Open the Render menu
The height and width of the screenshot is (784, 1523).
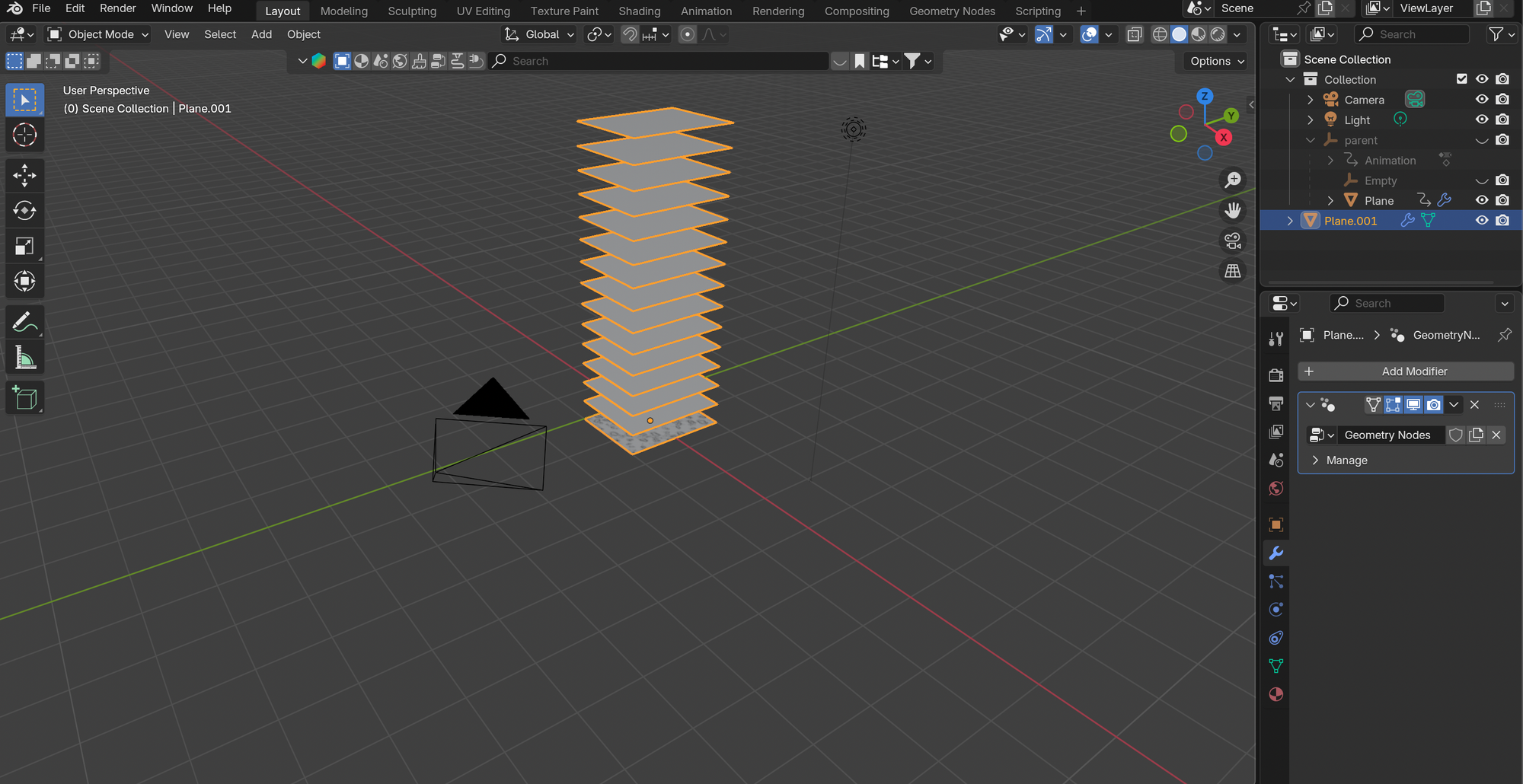(117, 8)
